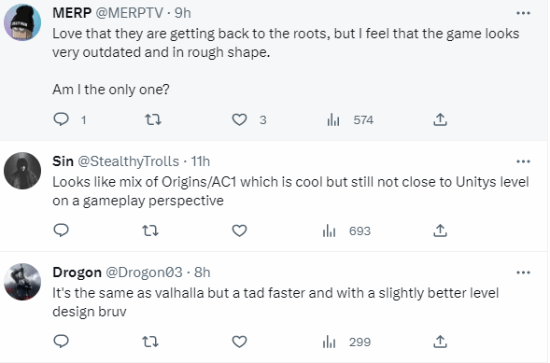Retweet Sin's Origins/AC1 tweet
The height and width of the screenshot is (363, 550).
(x=150, y=231)
